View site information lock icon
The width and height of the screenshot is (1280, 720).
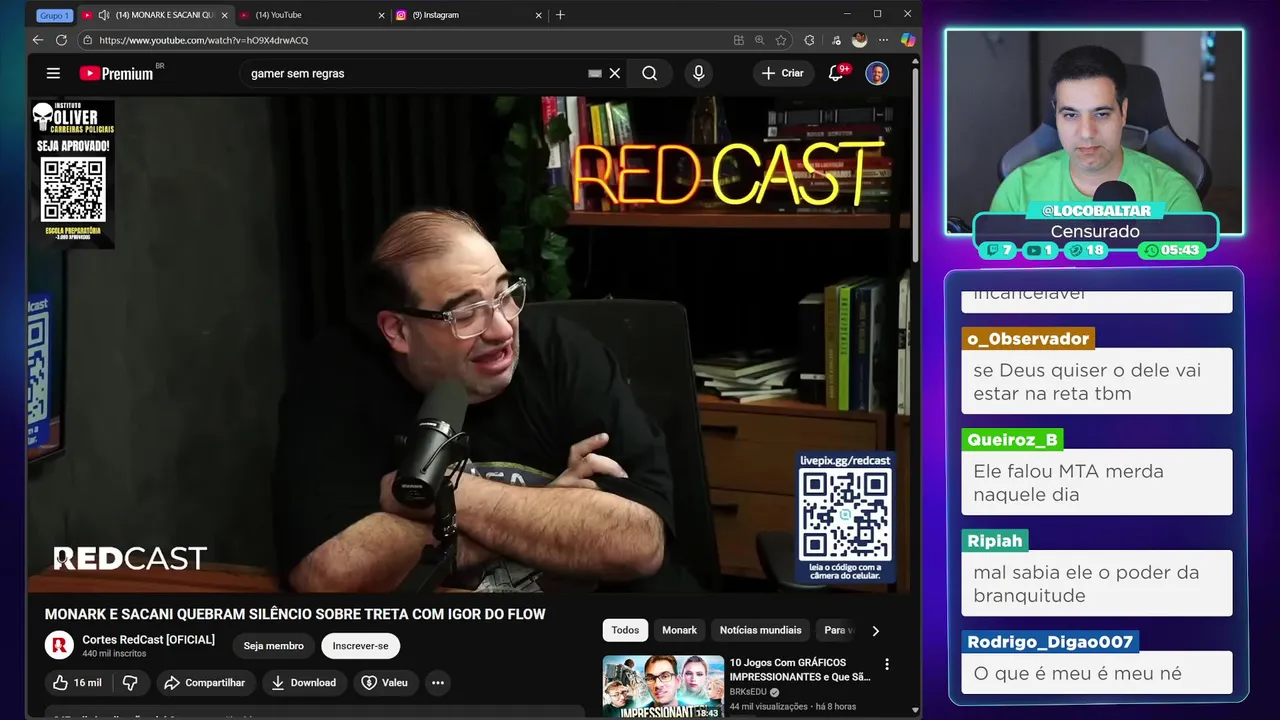[88, 40]
